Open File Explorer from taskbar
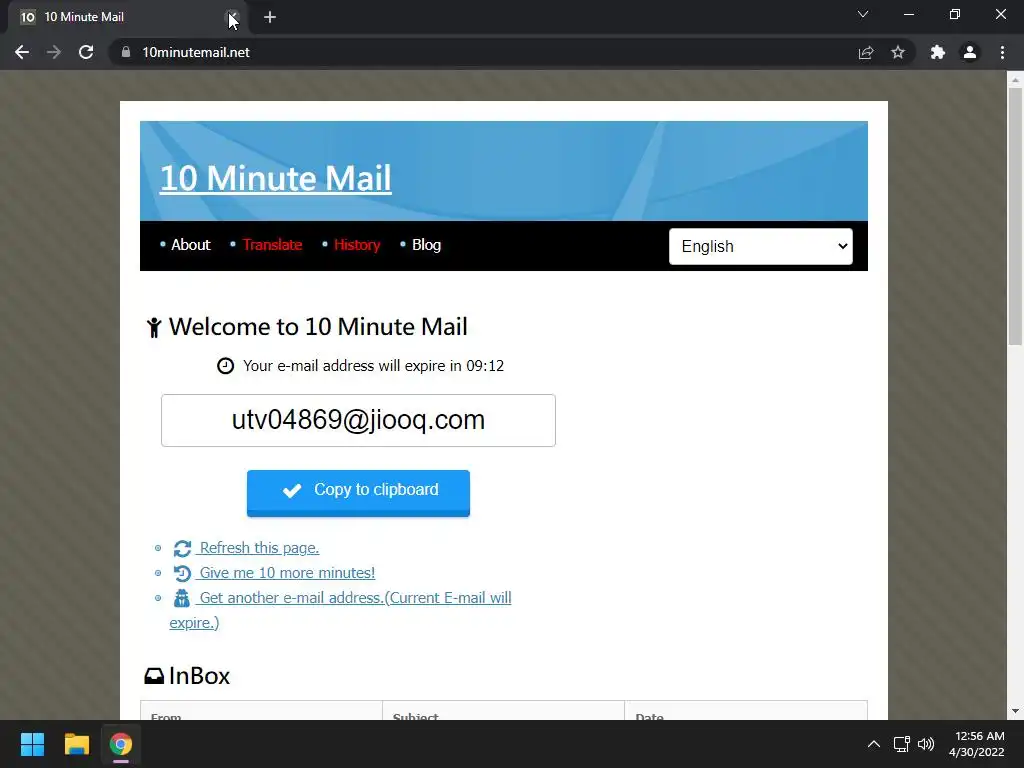This screenshot has width=1024, height=768. (x=76, y=744)
